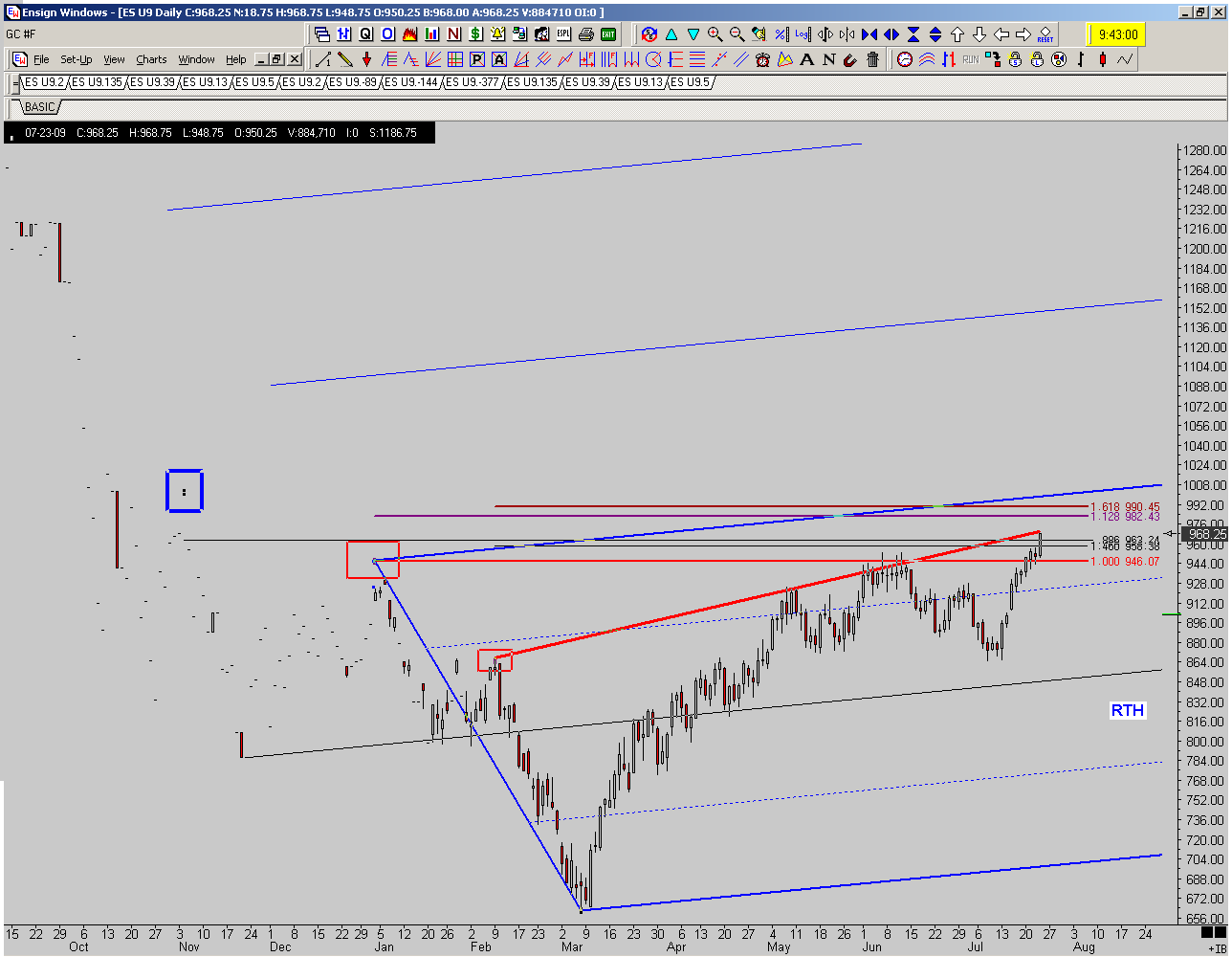Click the 1.618 990.45 level label
Viewport: 1232px width, 957px height.
(1125, 506)
